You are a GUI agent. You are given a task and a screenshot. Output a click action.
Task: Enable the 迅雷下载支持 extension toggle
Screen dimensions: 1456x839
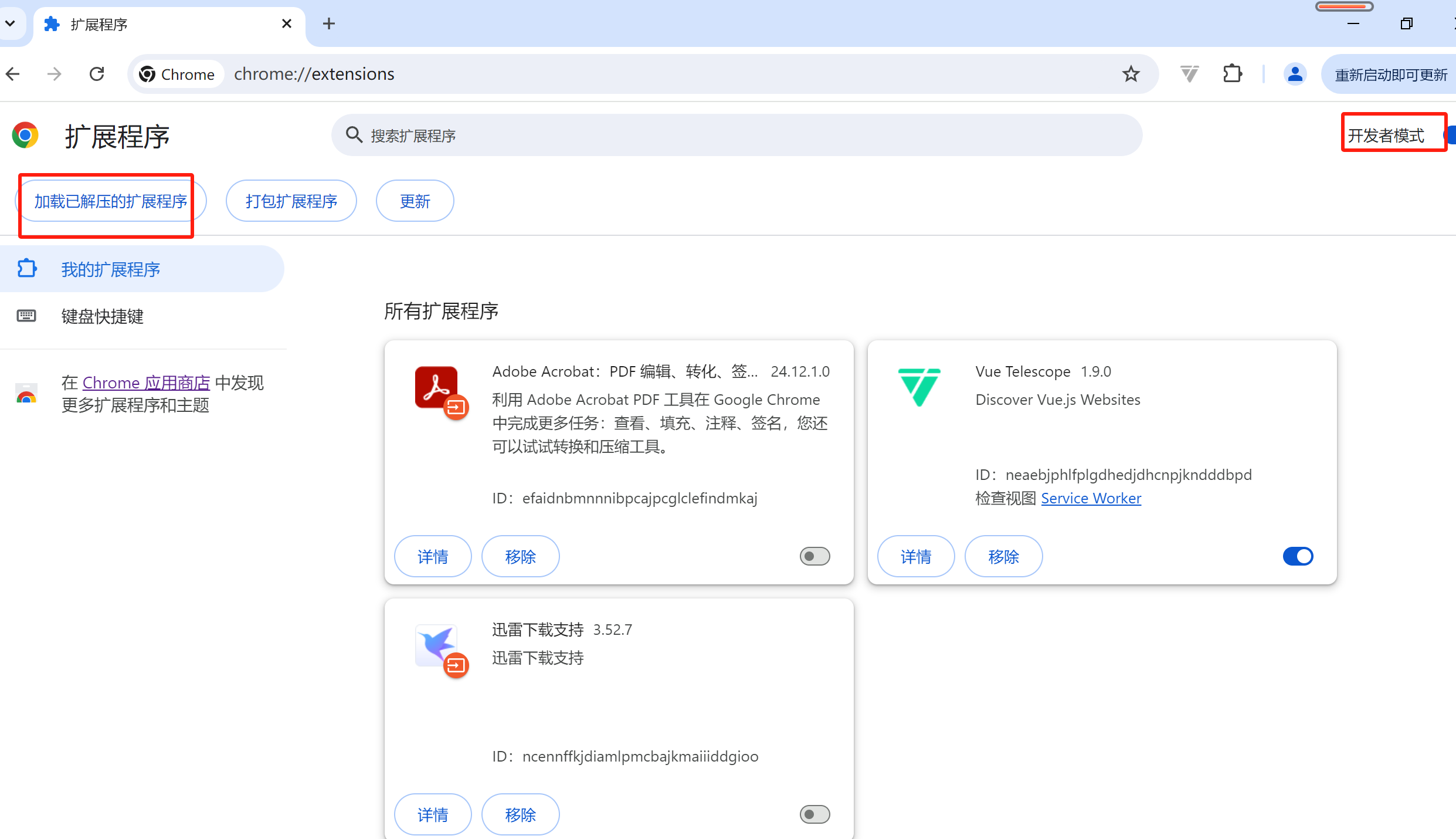click(x=814, y=814)
